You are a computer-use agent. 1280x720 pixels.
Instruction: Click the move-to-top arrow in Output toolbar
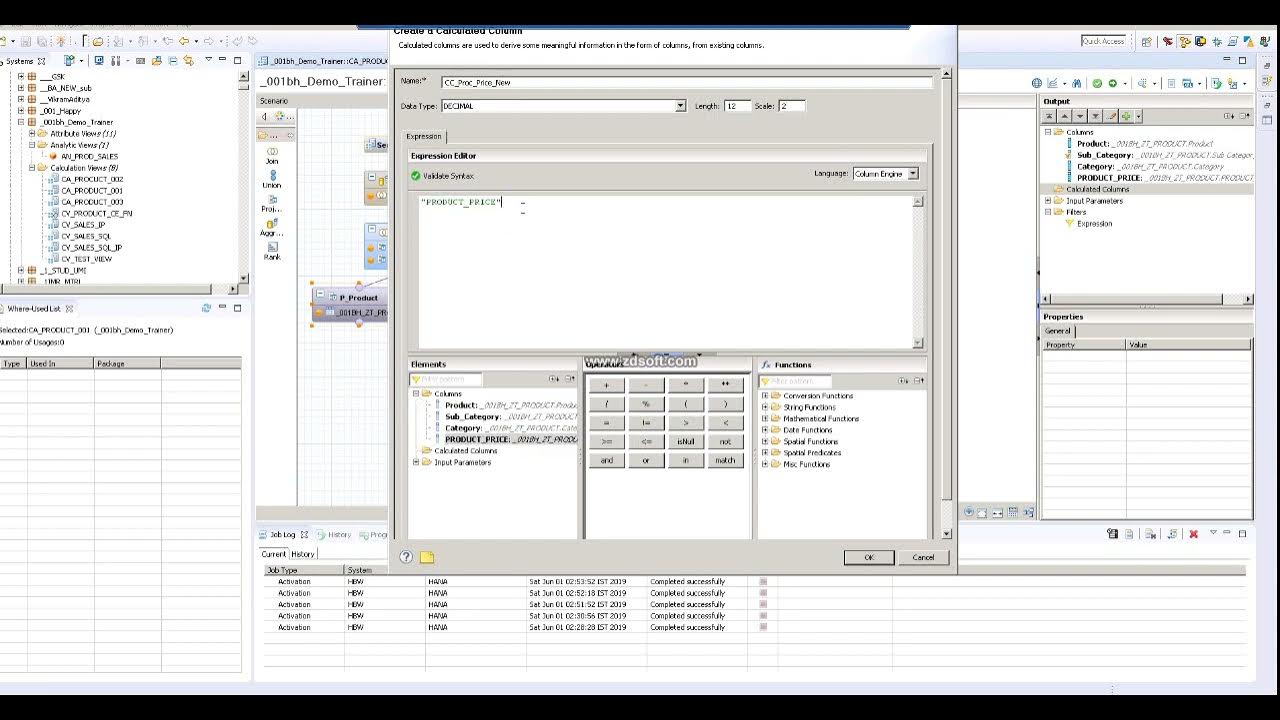click(1050, 117)
